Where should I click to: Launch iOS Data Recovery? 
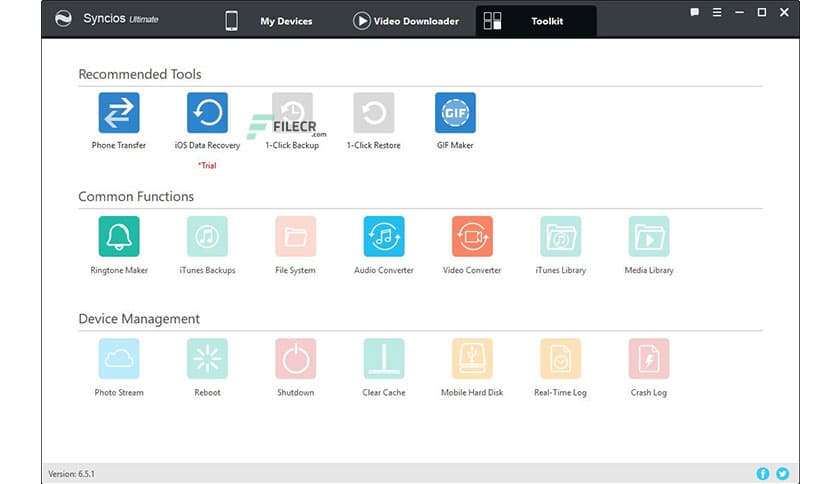tap(207, 112)
